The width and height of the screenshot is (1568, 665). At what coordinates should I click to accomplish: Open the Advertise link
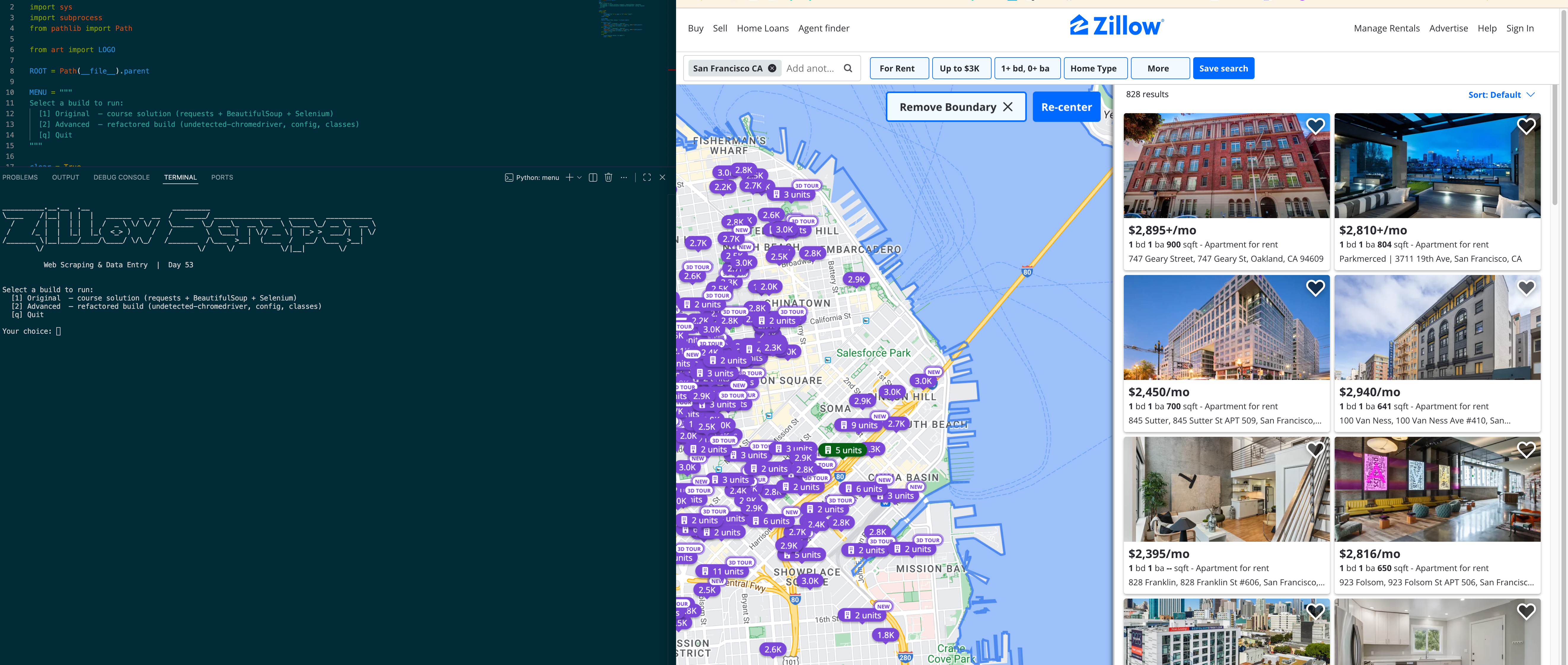tap(1448, 28)
